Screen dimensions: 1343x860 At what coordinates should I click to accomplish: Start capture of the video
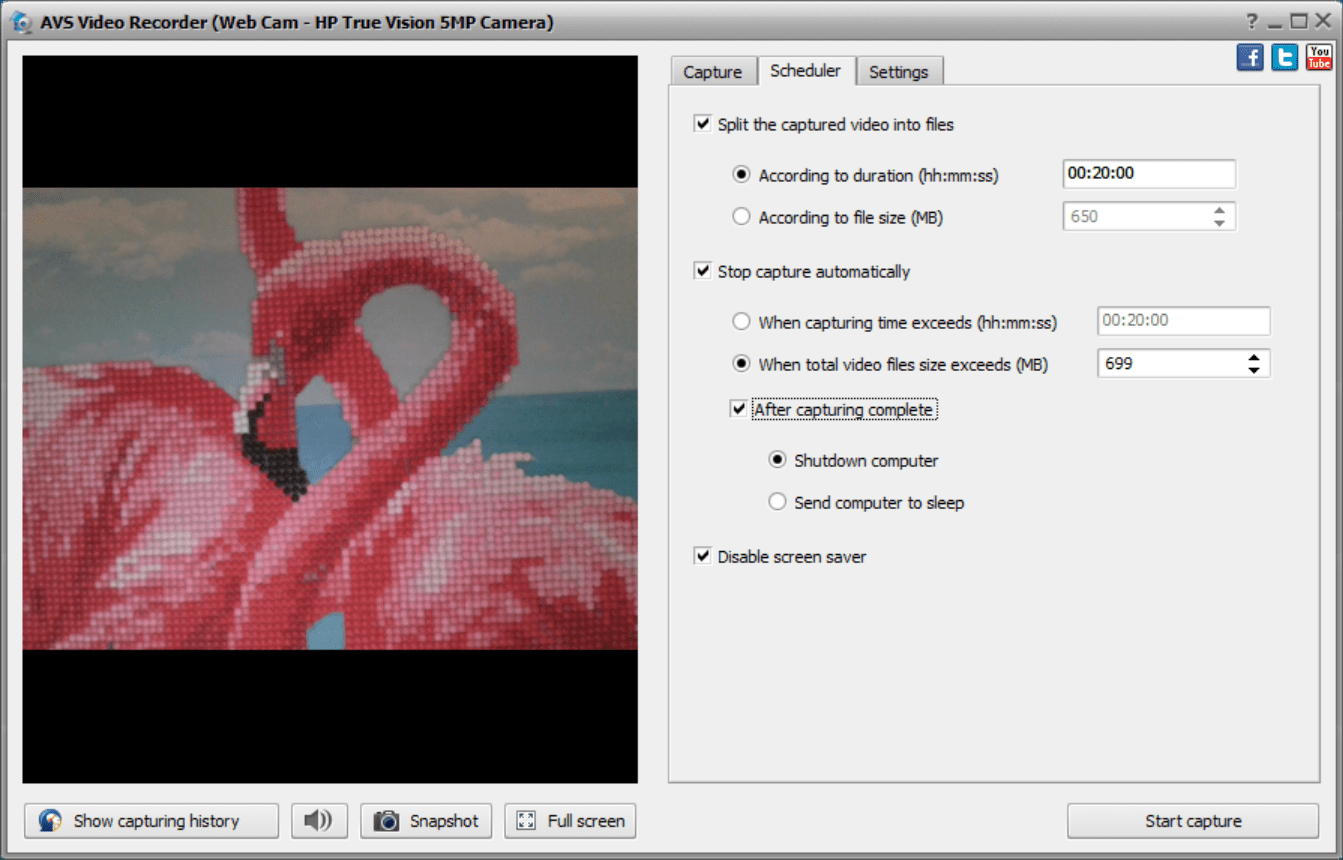coord(1193,821)
